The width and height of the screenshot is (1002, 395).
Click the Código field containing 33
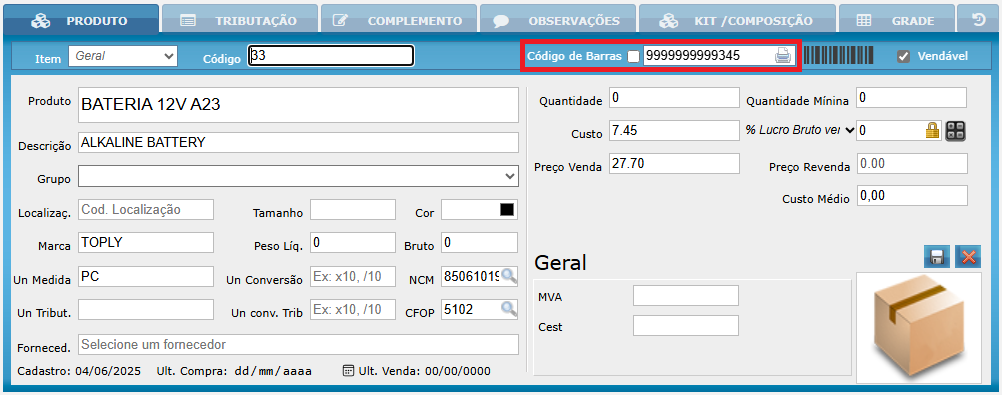[331, 56]
